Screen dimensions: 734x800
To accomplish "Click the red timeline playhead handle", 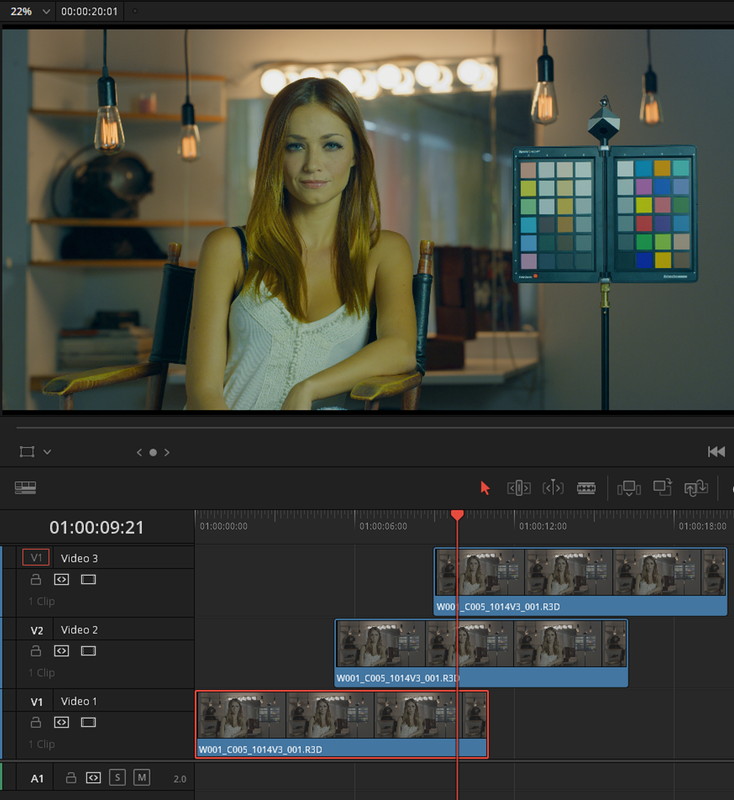I will (458, 514).
